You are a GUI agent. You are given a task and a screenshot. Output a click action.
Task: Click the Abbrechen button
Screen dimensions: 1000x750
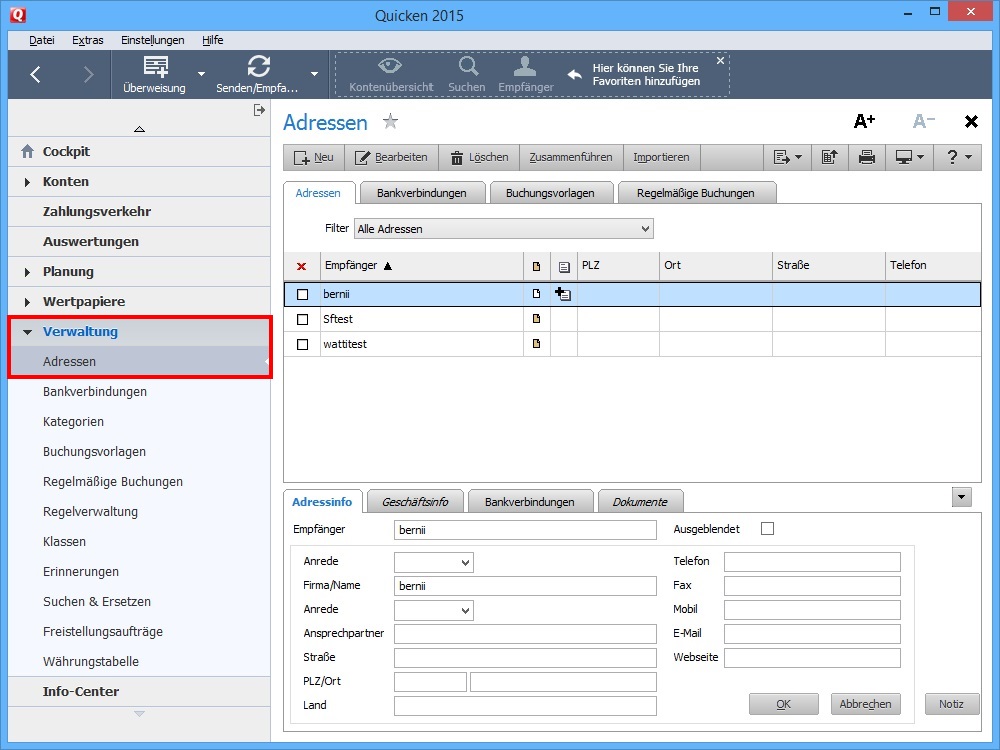tap(865, 704)
